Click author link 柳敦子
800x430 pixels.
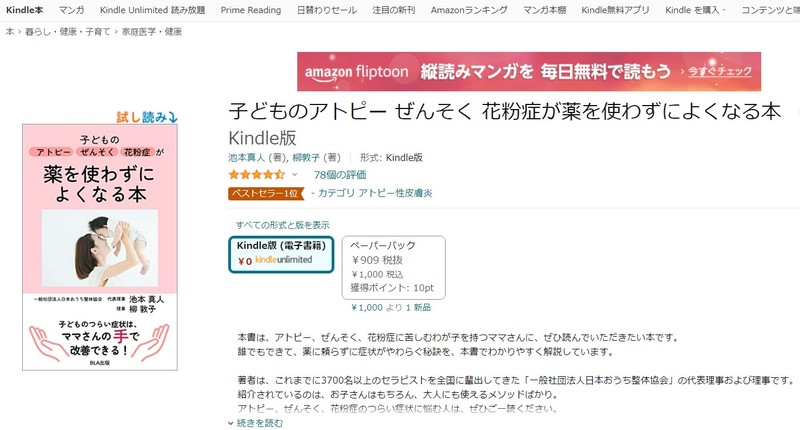pos(306,158)
